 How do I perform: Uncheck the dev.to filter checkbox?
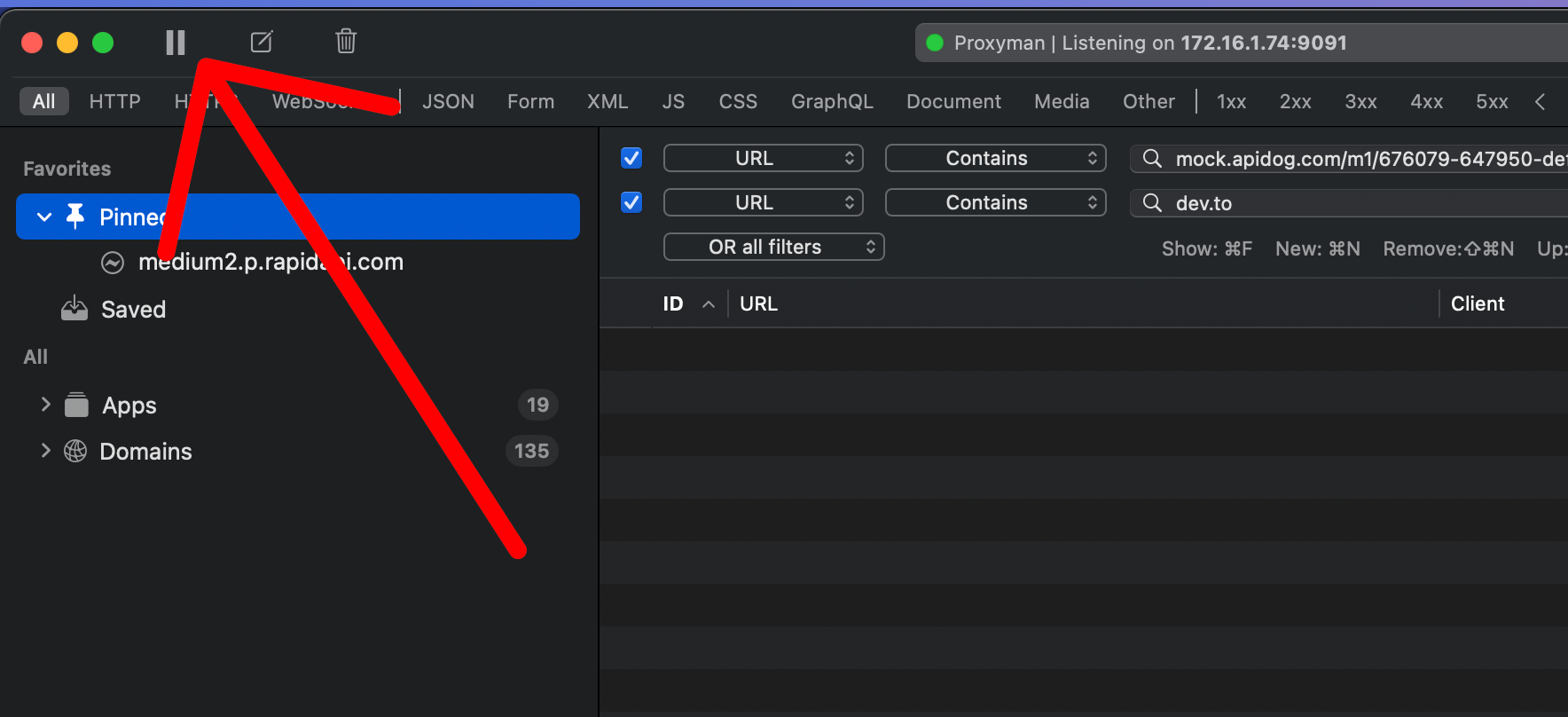point(631,202)
